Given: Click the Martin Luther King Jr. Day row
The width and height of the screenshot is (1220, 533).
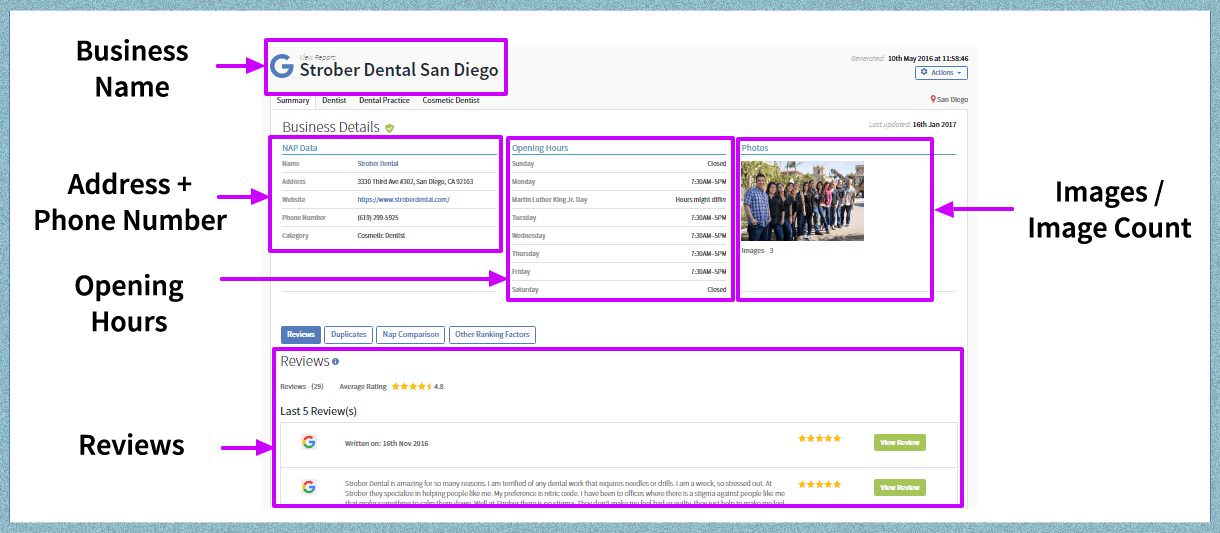Looking at the screenshot, I should point(619,199).
